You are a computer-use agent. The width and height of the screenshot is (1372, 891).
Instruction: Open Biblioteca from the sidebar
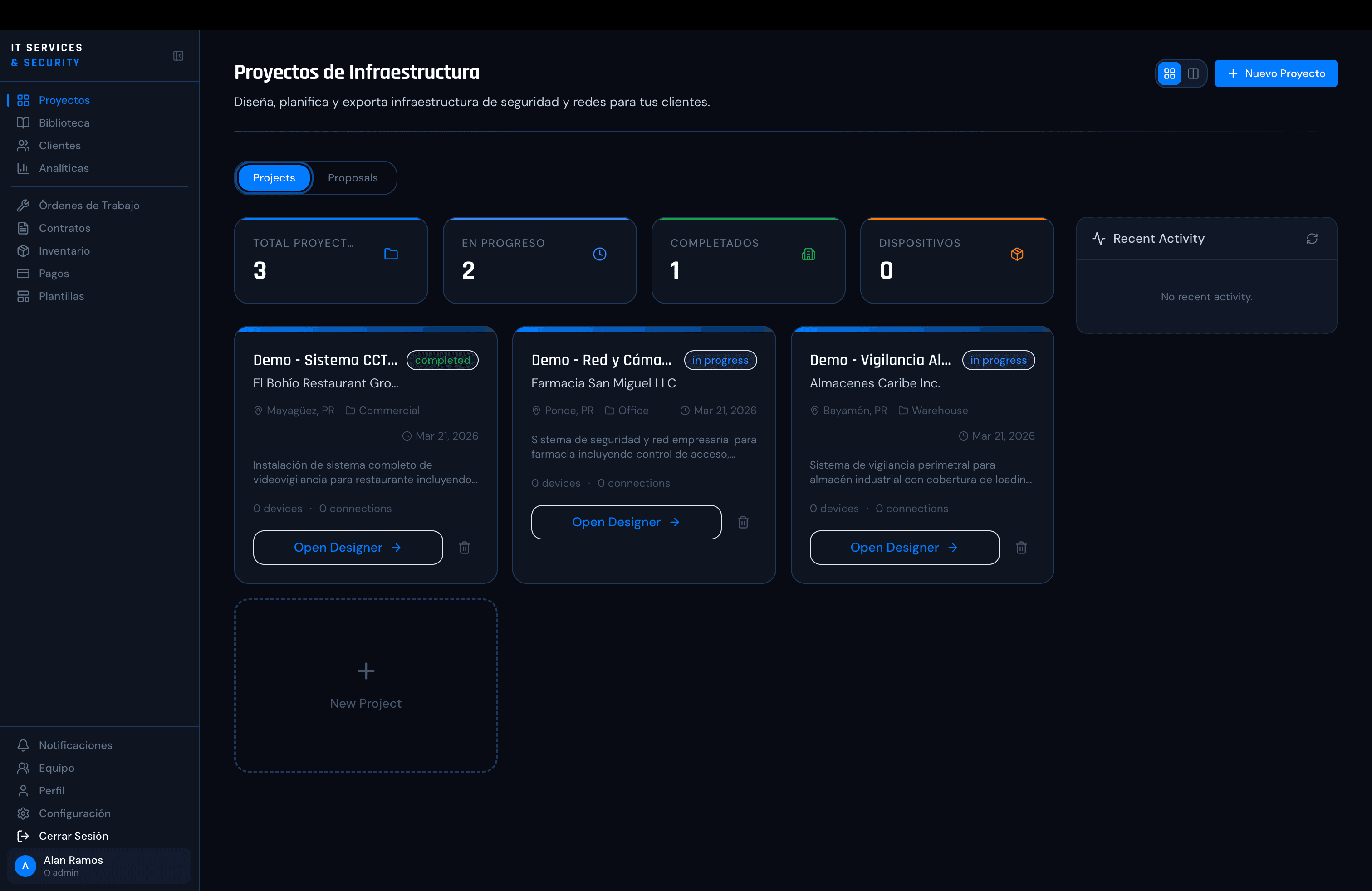point(64,122)
